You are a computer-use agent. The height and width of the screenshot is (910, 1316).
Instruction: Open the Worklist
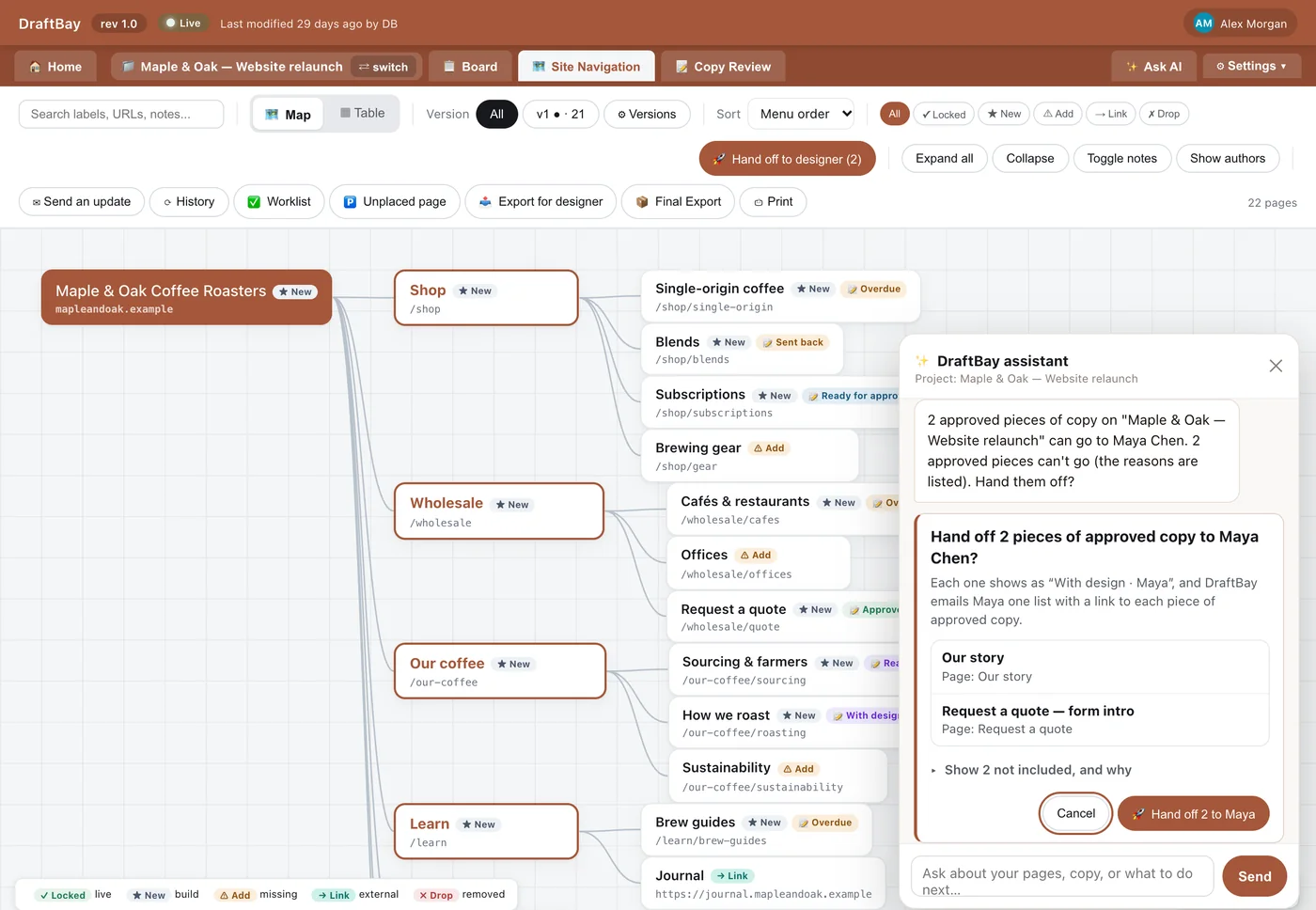pos(279,201)
